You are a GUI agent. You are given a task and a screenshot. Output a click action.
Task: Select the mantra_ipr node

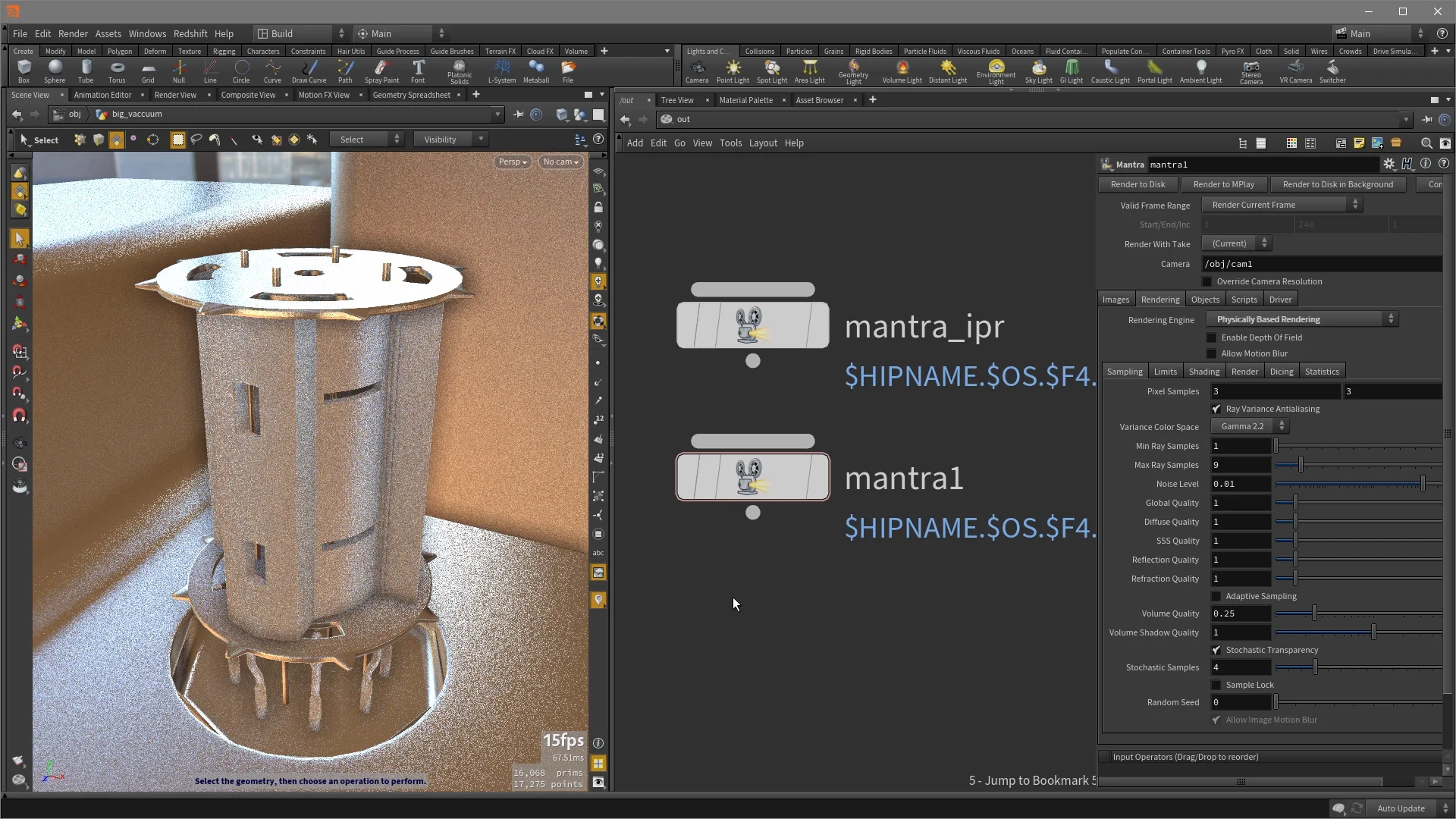pyautogui.click(x=752, y=325)
